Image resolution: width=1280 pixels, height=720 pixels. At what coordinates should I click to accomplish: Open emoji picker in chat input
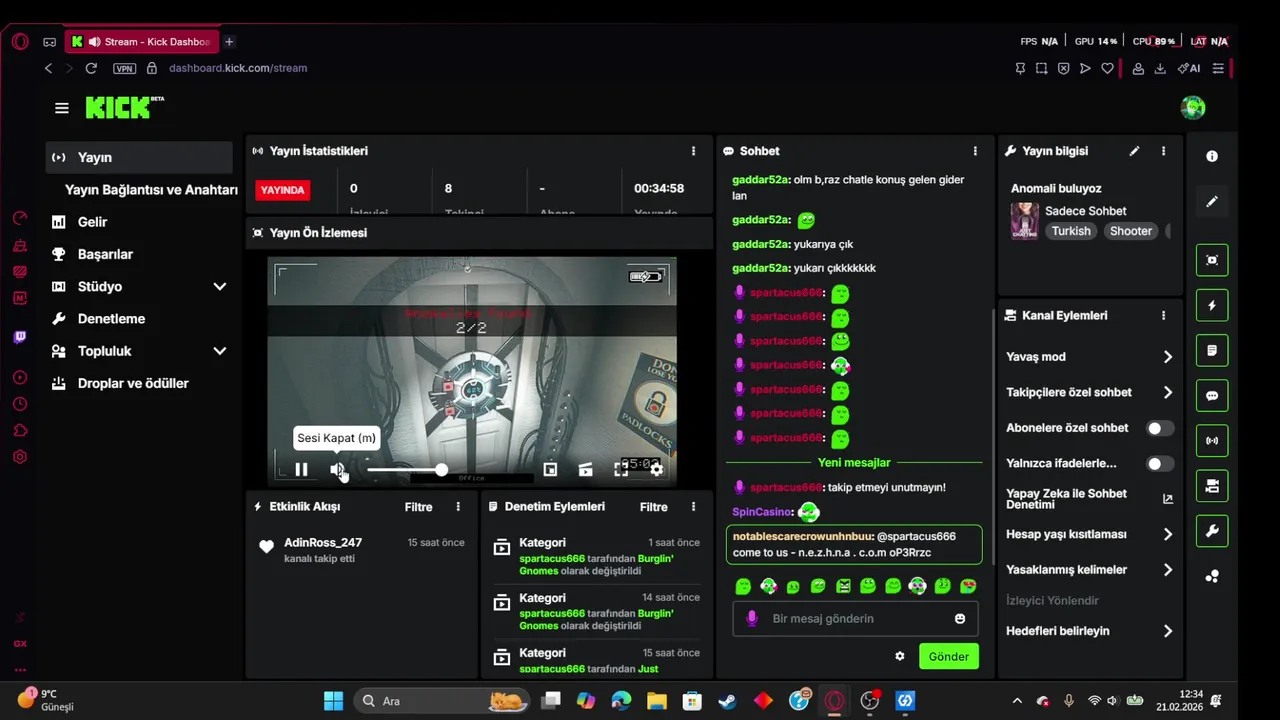click(960, 619)
